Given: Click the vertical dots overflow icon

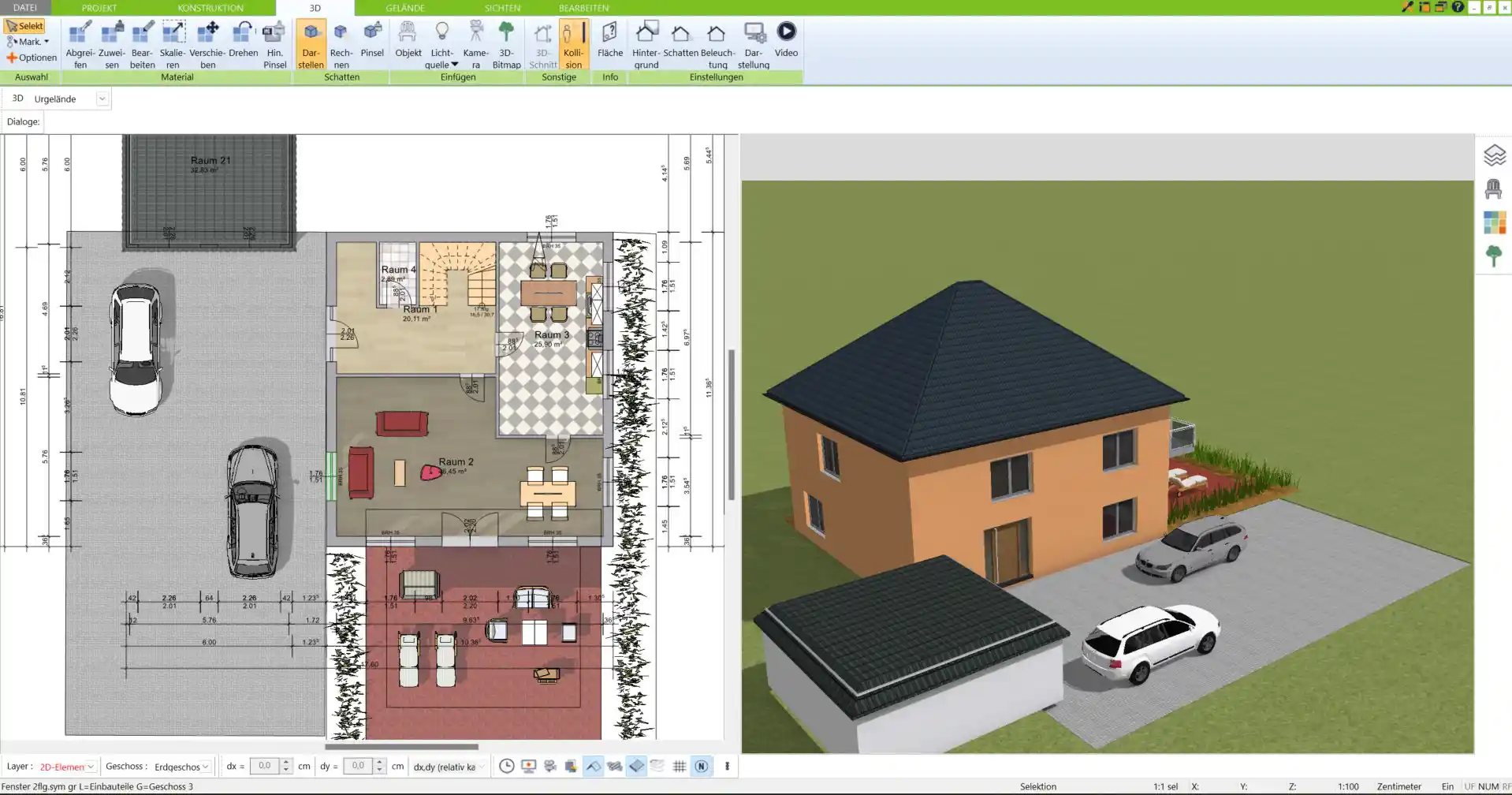Looking at the screenshot, I should [727, 766].
